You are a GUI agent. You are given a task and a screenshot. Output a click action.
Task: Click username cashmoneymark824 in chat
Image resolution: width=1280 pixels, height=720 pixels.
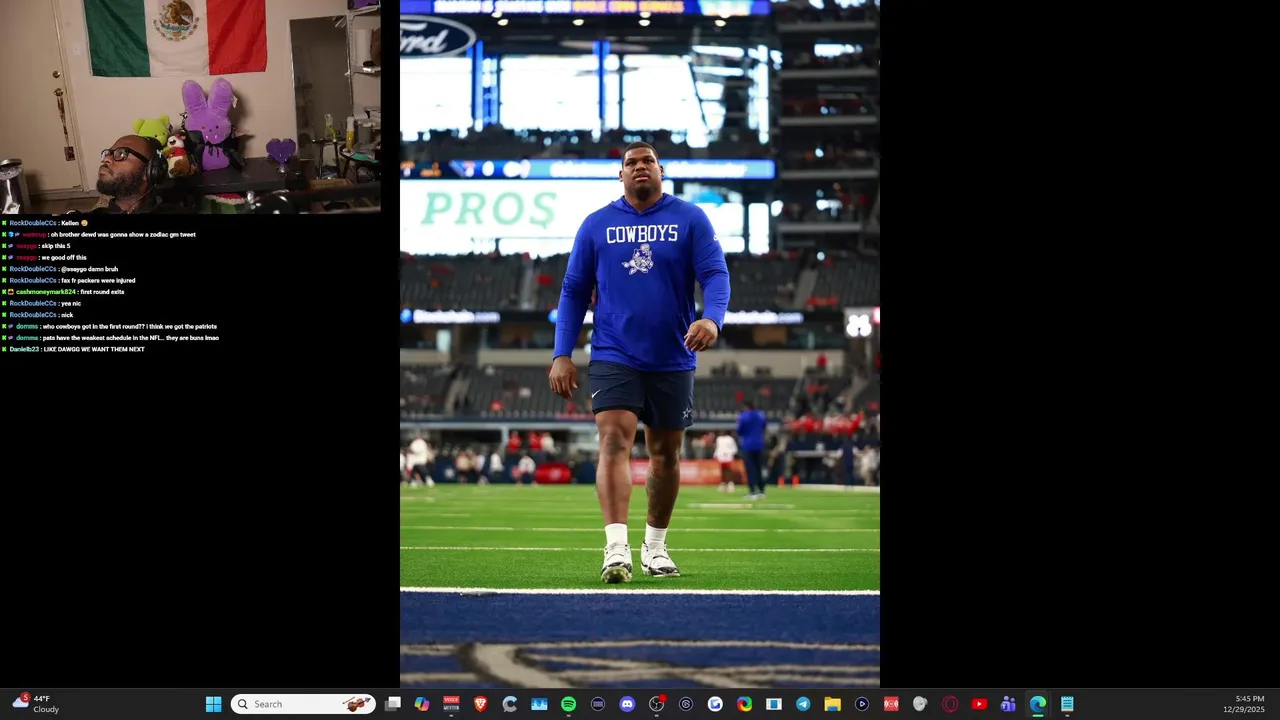click(45, 292)
